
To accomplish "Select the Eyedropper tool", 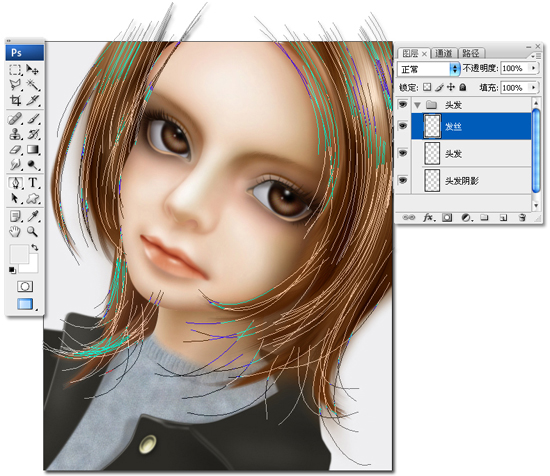I will 33,216.
